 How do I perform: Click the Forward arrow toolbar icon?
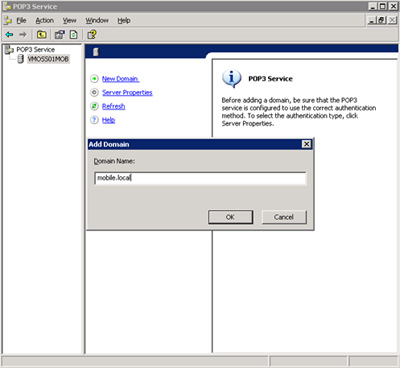pyautogui.click(x=23, y=34)
